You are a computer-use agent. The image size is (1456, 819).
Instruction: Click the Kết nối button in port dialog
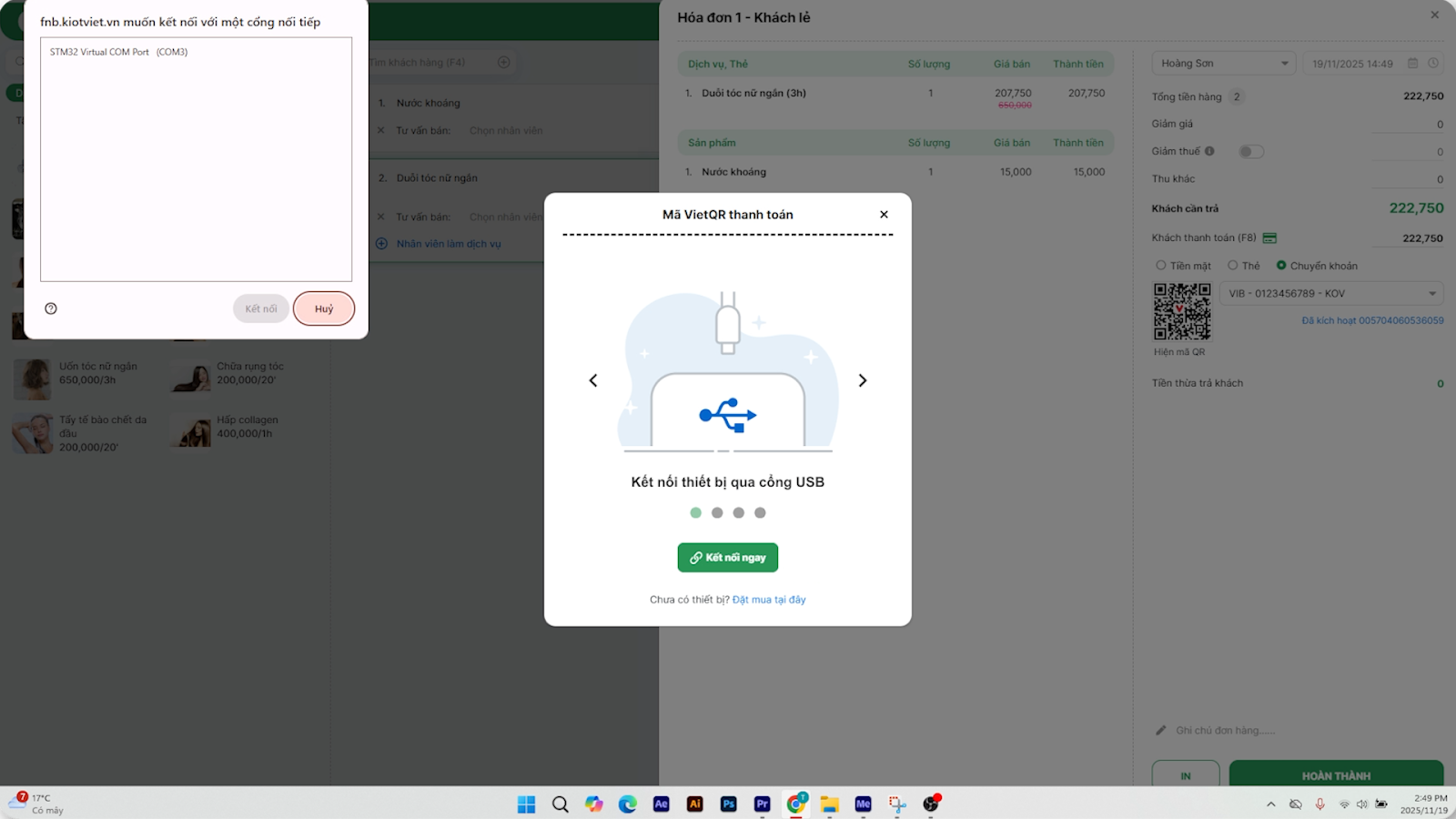pos(261,308)
